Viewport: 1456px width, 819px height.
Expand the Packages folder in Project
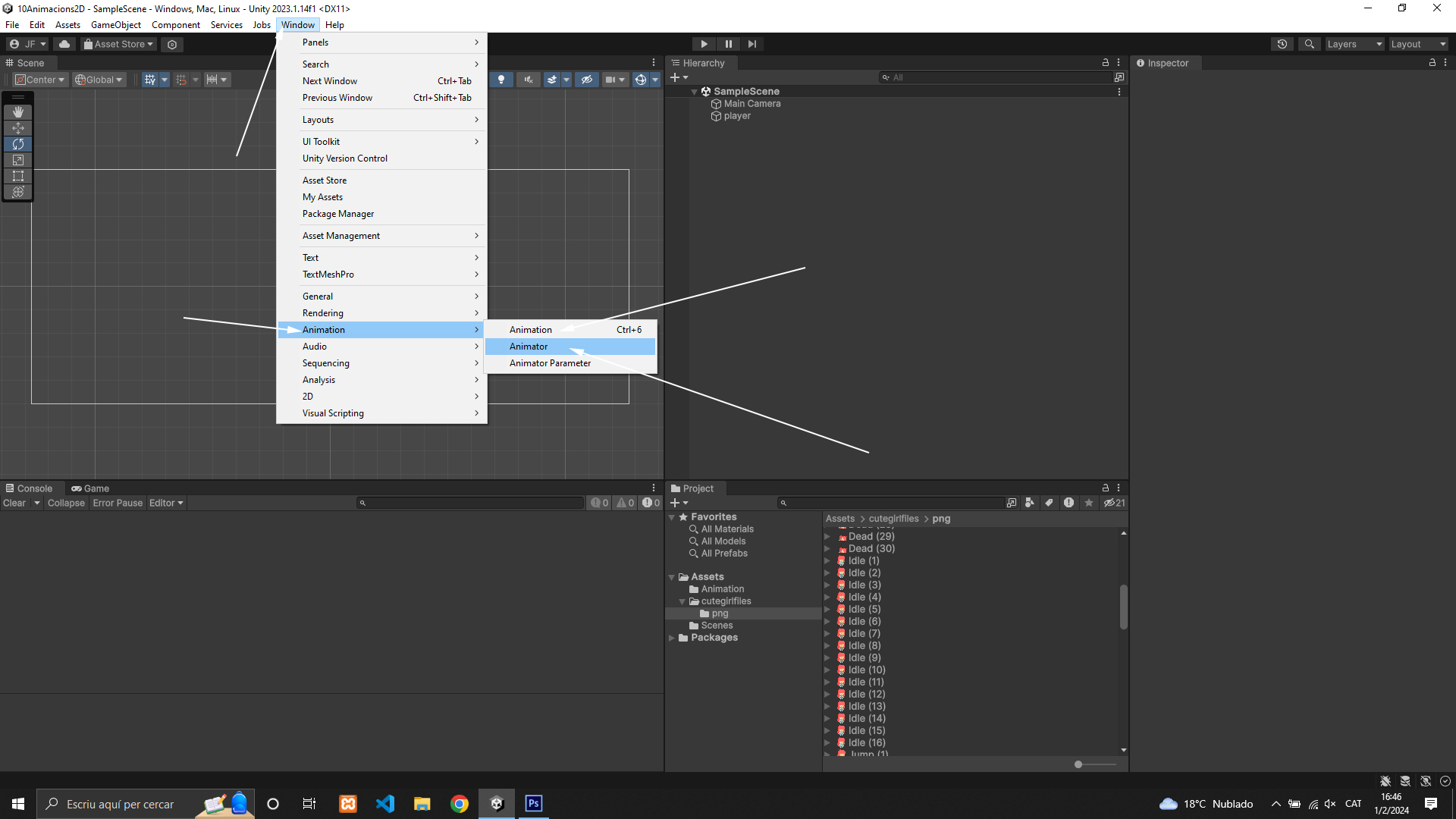click(672, 638)
